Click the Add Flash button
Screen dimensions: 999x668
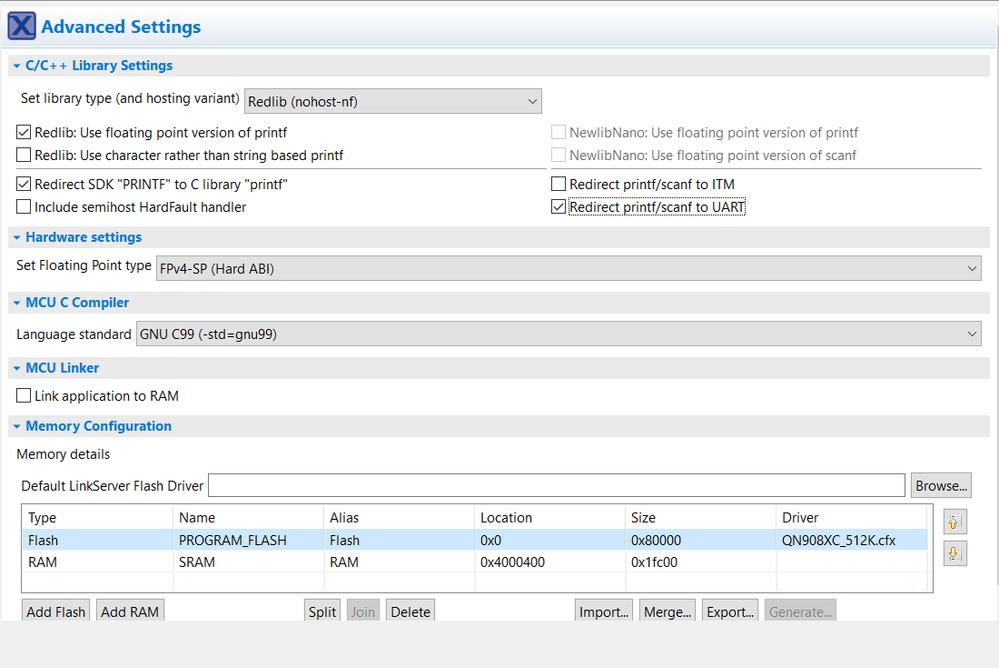pos(56,611)
